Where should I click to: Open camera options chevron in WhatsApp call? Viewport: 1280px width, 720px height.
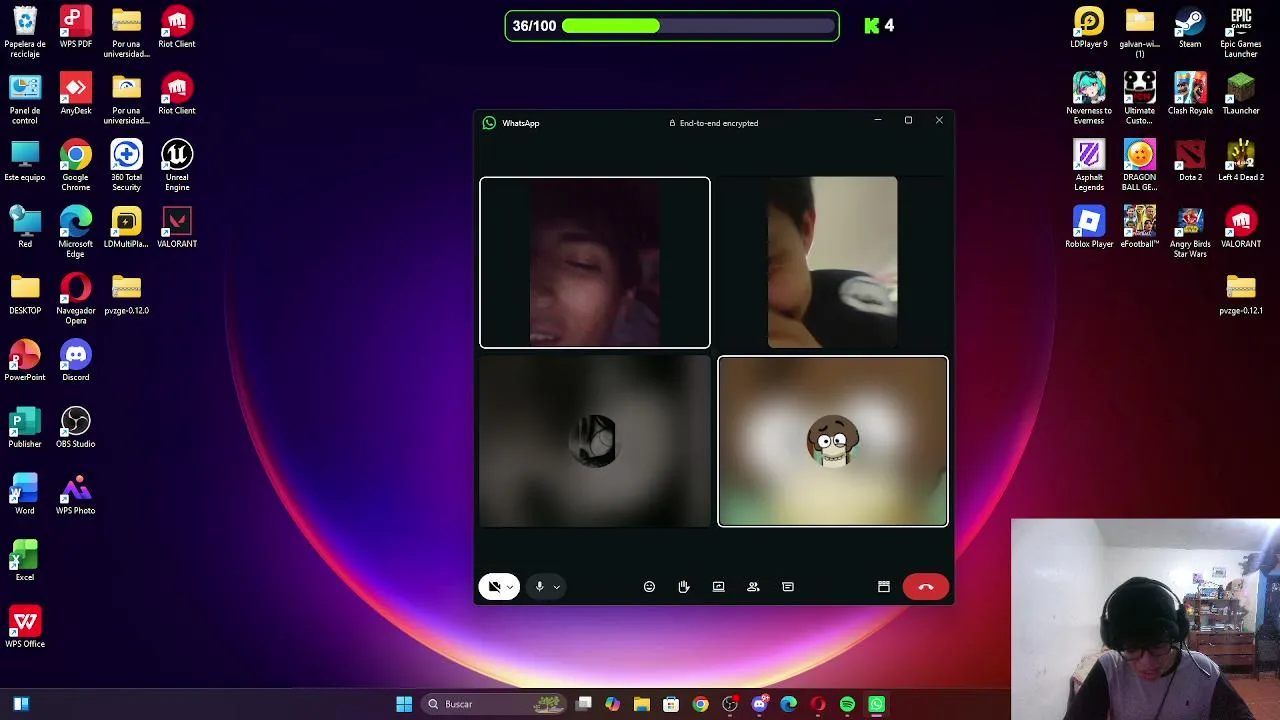click(511, 587)
